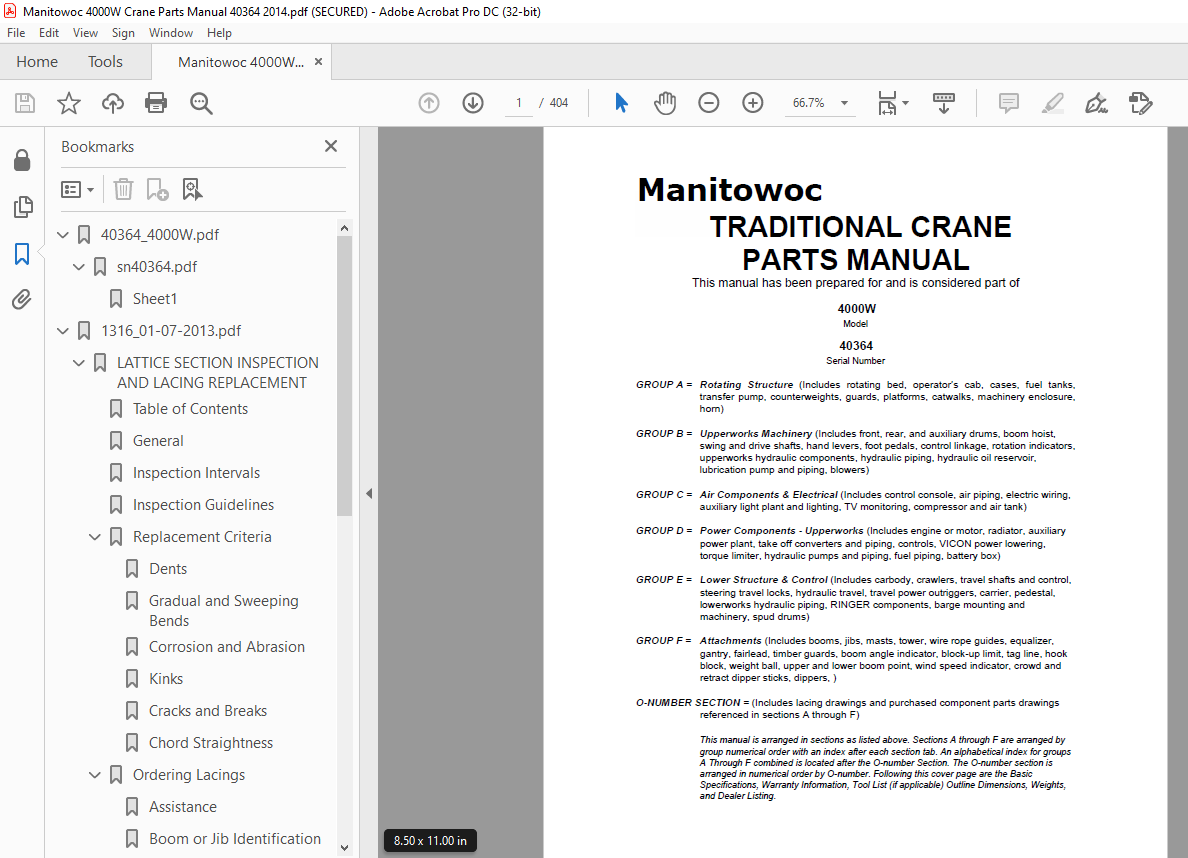
Task: Open the Dents bookmark
Action: (x=167, y=569)
